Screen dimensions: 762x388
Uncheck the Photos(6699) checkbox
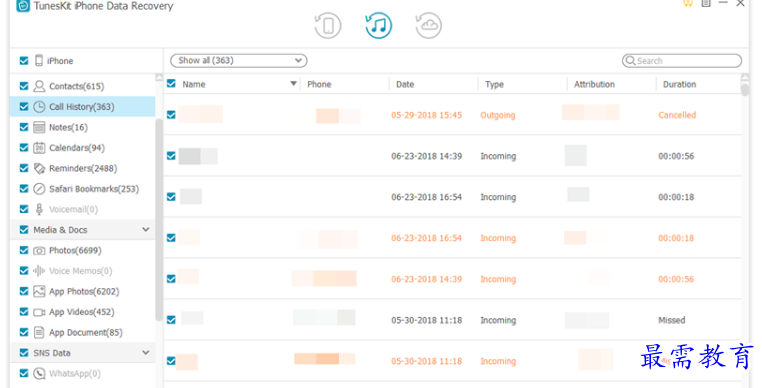[24, 250]
